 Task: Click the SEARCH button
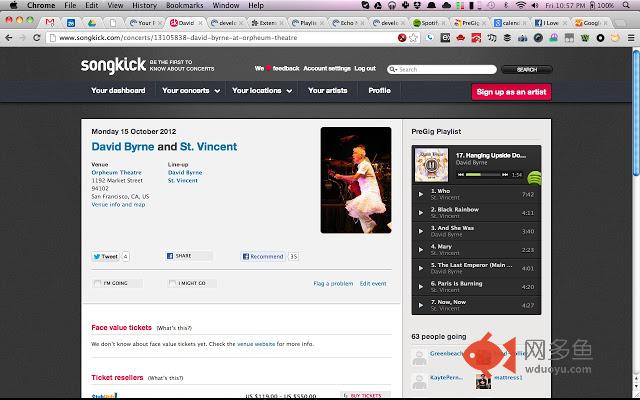(x=527, y=69)
